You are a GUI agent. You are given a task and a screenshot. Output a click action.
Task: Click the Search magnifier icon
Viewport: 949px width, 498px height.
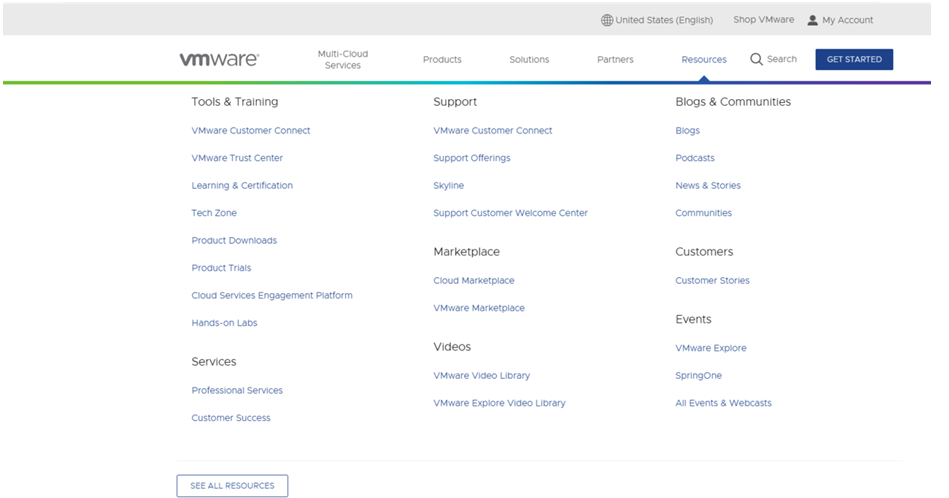point(756,59)
